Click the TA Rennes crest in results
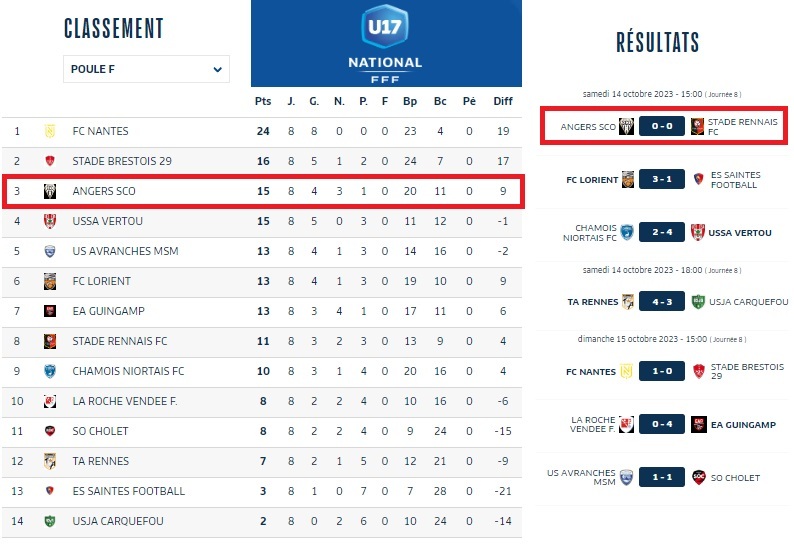This screenshot has width=794, height=544. click(x=627, y=301)
